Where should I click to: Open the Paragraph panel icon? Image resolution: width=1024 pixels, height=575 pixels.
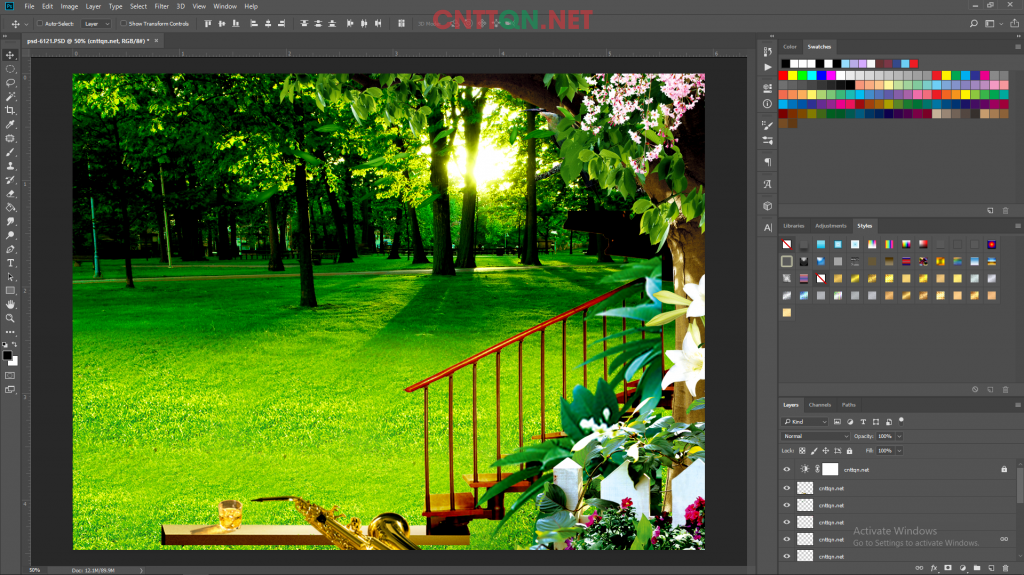point(767,162)
